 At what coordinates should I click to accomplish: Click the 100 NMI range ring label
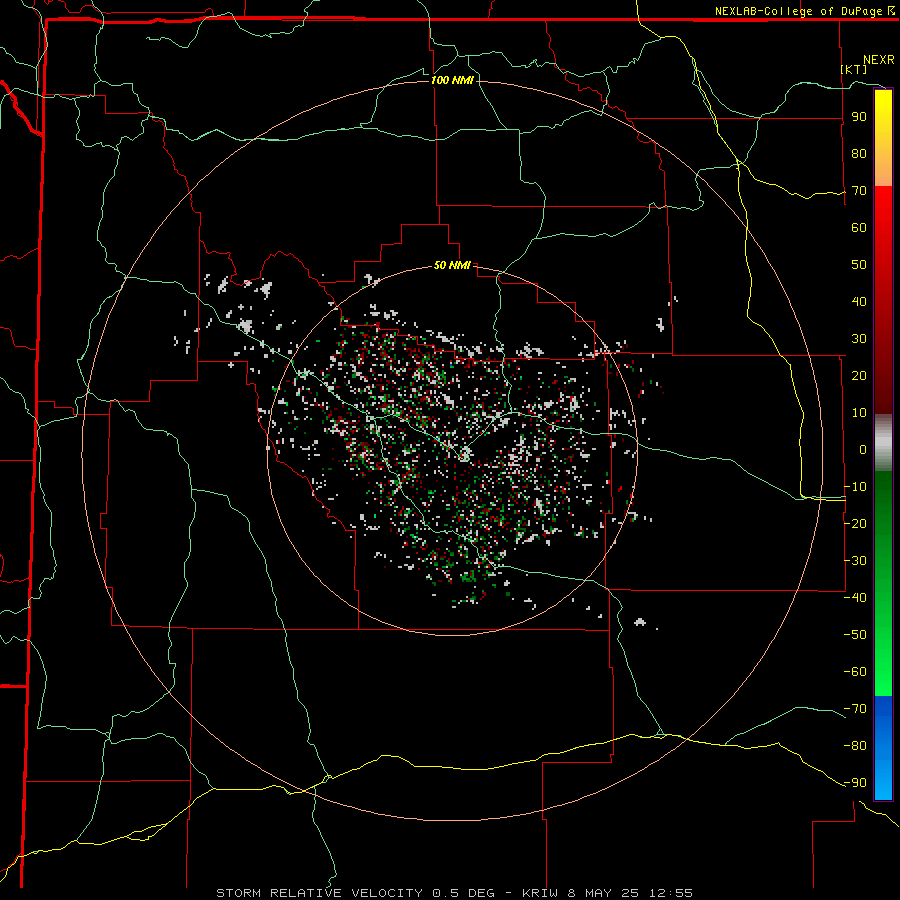[x=452, y=80]
